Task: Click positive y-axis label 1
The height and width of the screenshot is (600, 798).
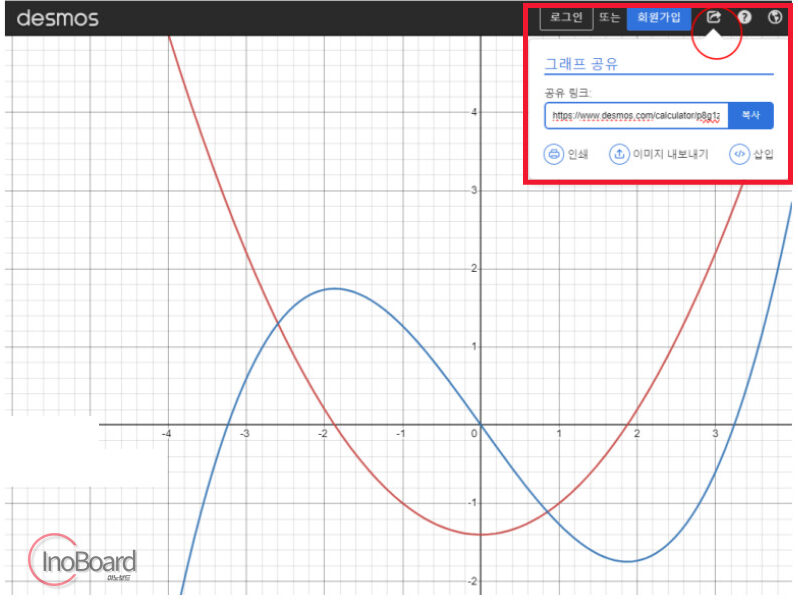Action: 474,347
